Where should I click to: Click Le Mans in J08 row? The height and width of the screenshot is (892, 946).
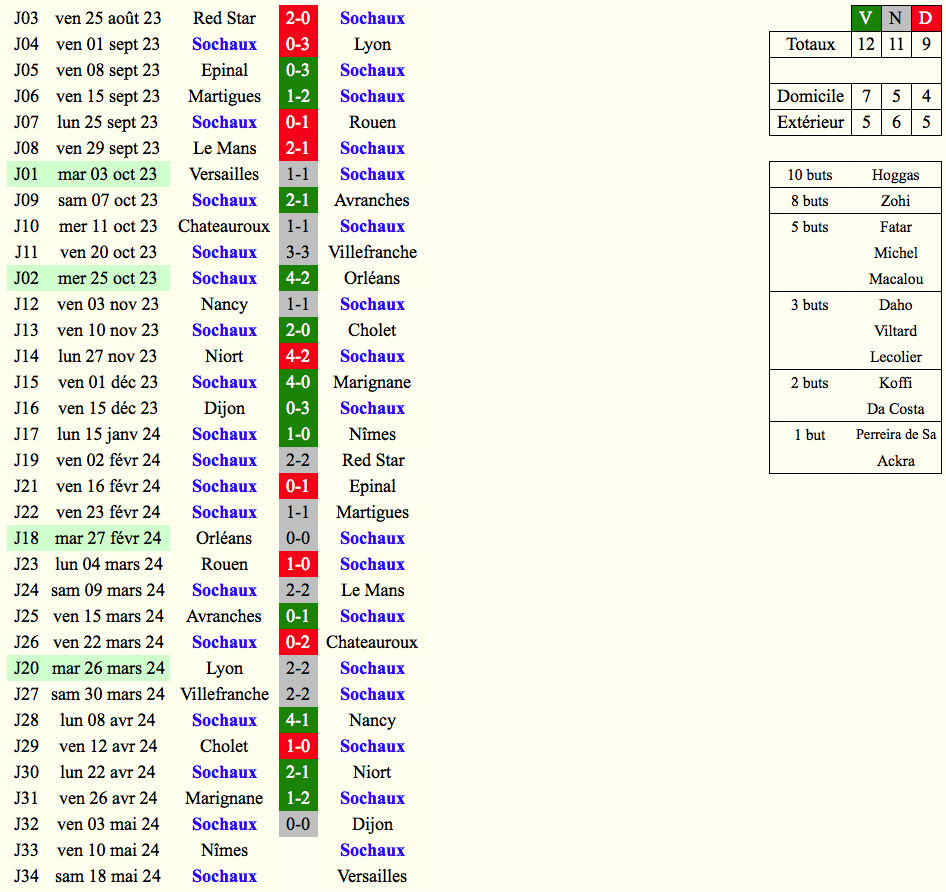[224, 148]
